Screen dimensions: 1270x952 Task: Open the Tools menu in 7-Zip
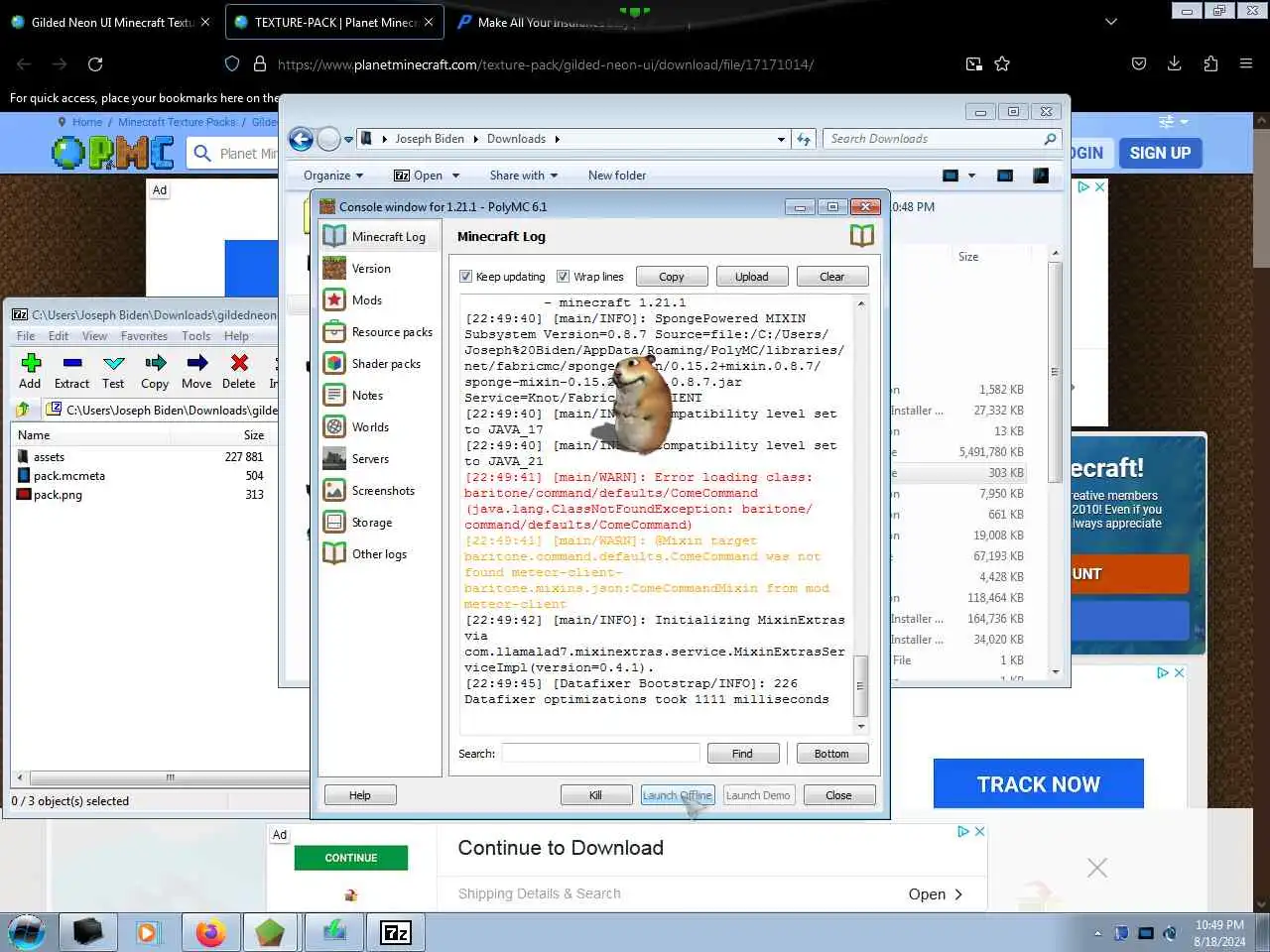tap(196, 336)
